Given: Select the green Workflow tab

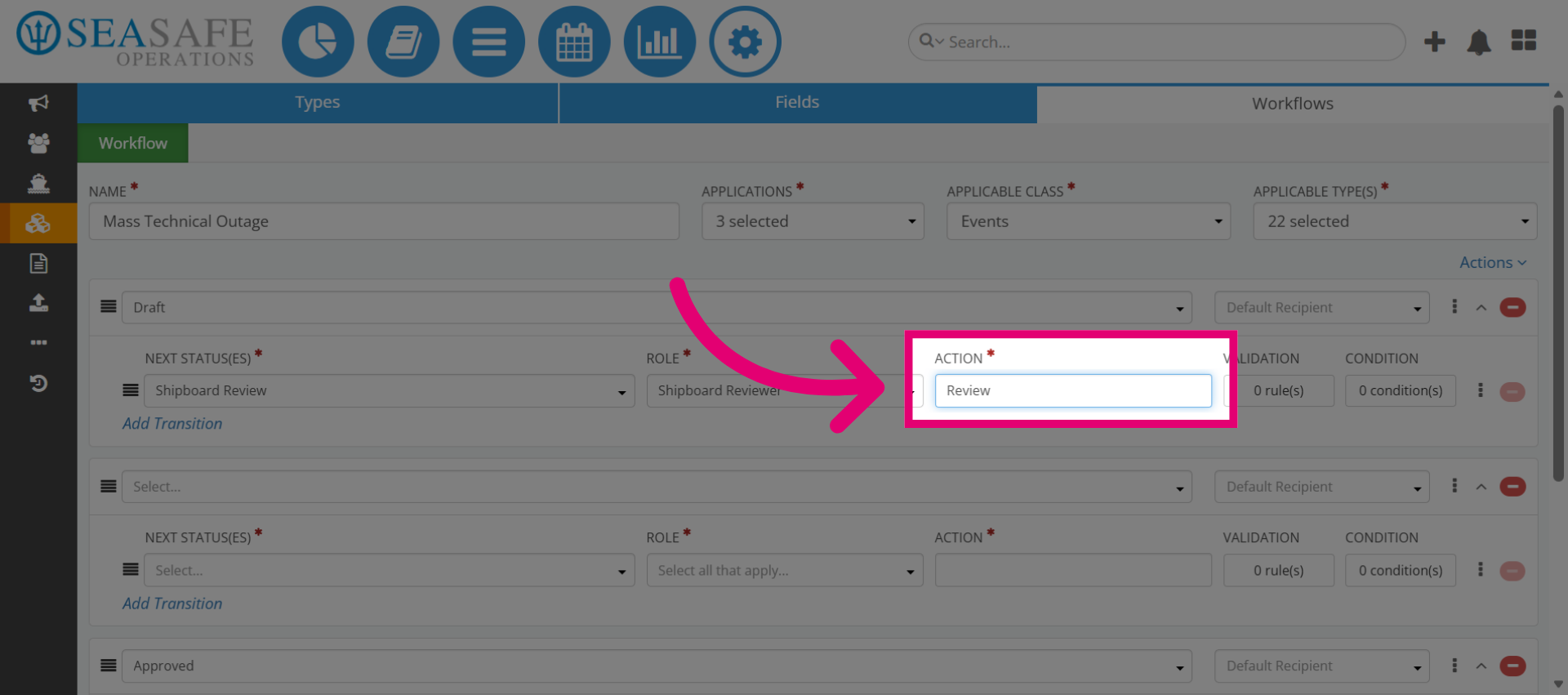Looking at the screenshot, I should click(133, 143).
